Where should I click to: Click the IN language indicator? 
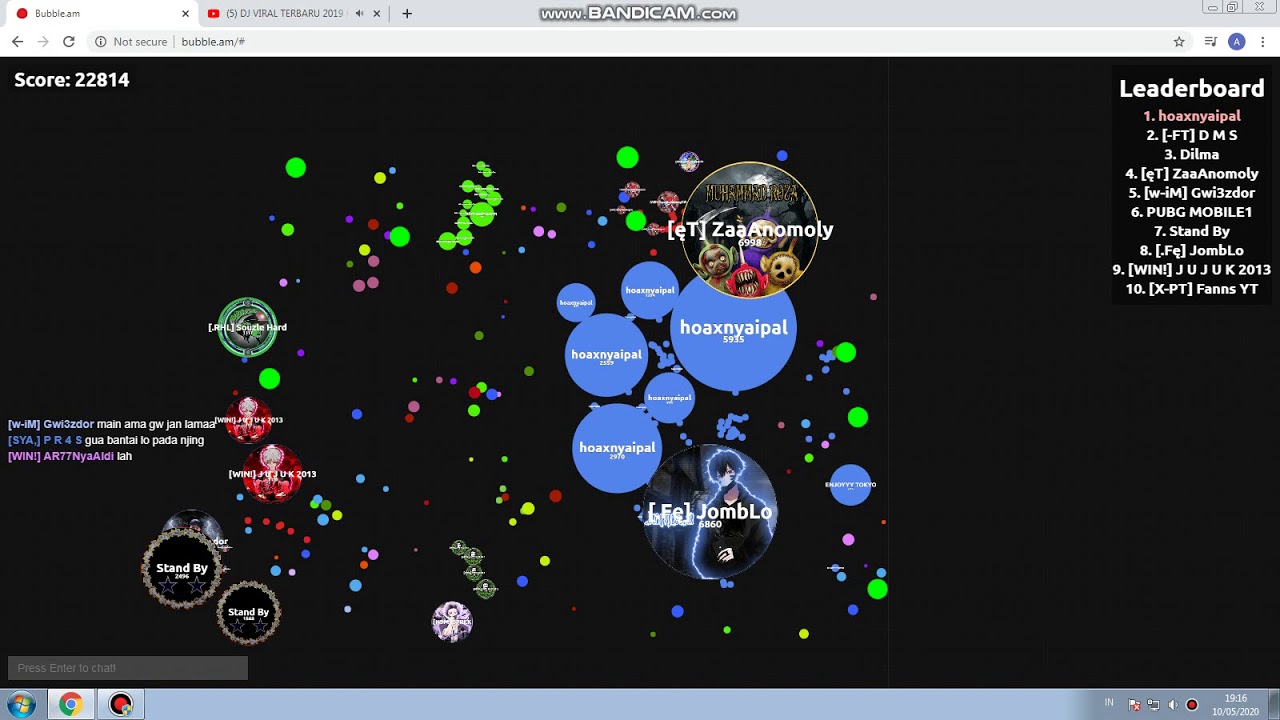(1109, 704)
